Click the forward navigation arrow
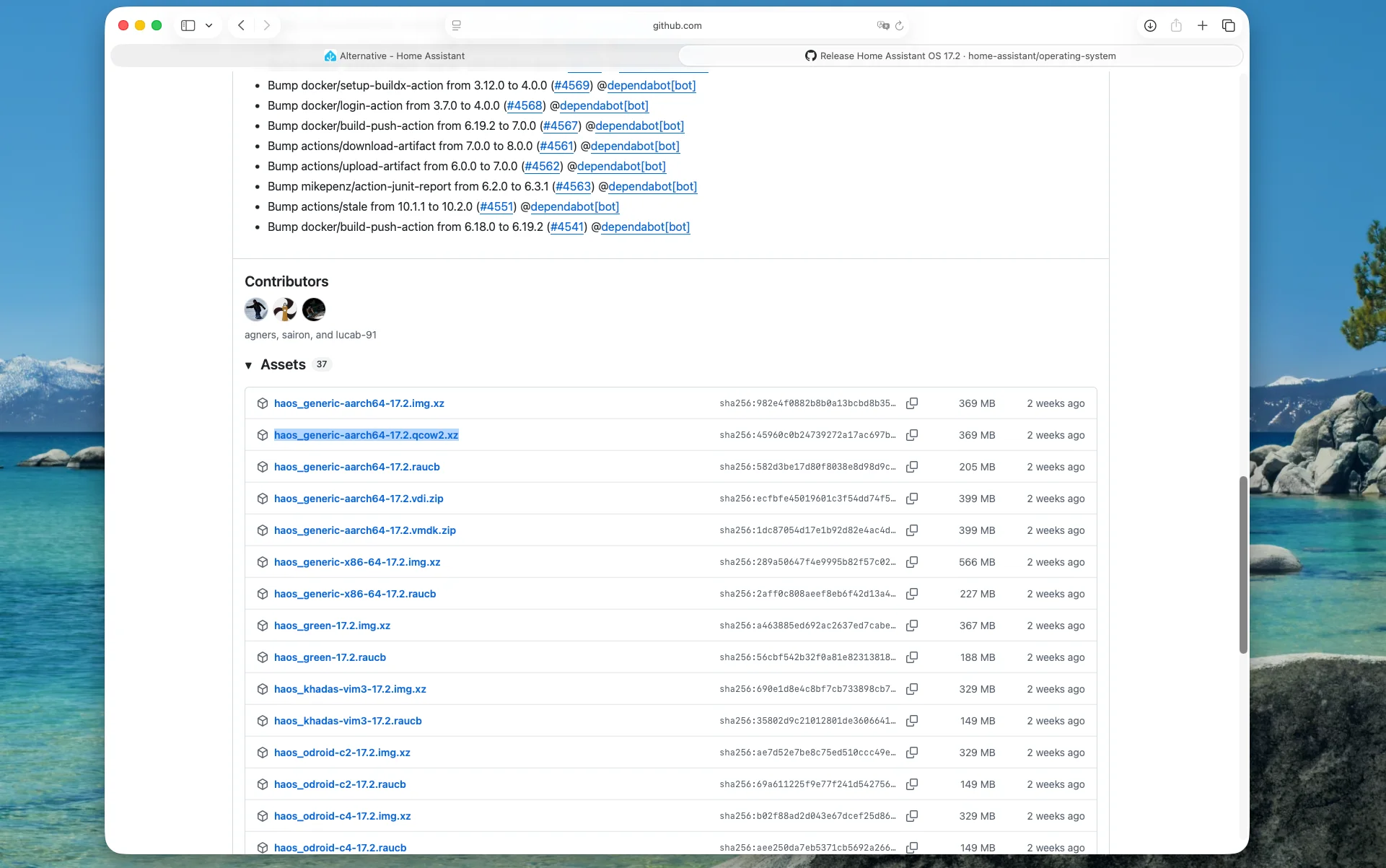The height and width of the screenshot is (868, 1386). tap(268, 25)
